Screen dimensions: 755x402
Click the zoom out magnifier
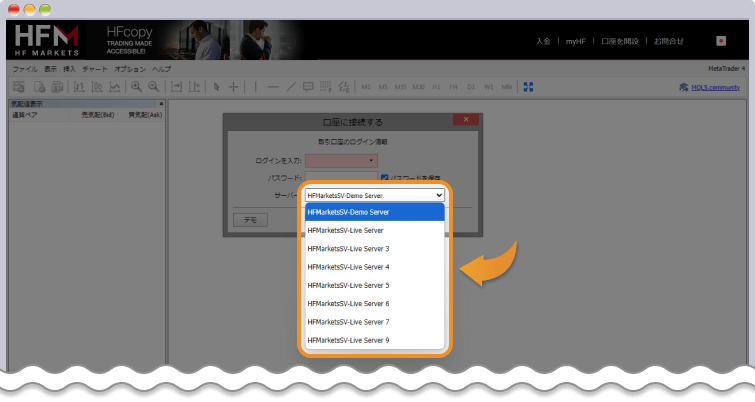click(154, 87)
